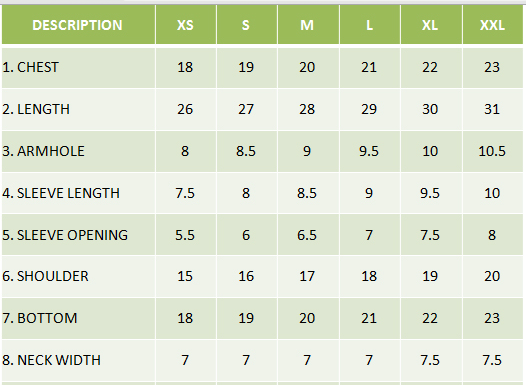The height and width of the screenshot is (385, 526).
Task: Select SLEEVE OPENING value 6 for S
Action: pyautogui.click(x=247, y=235)
